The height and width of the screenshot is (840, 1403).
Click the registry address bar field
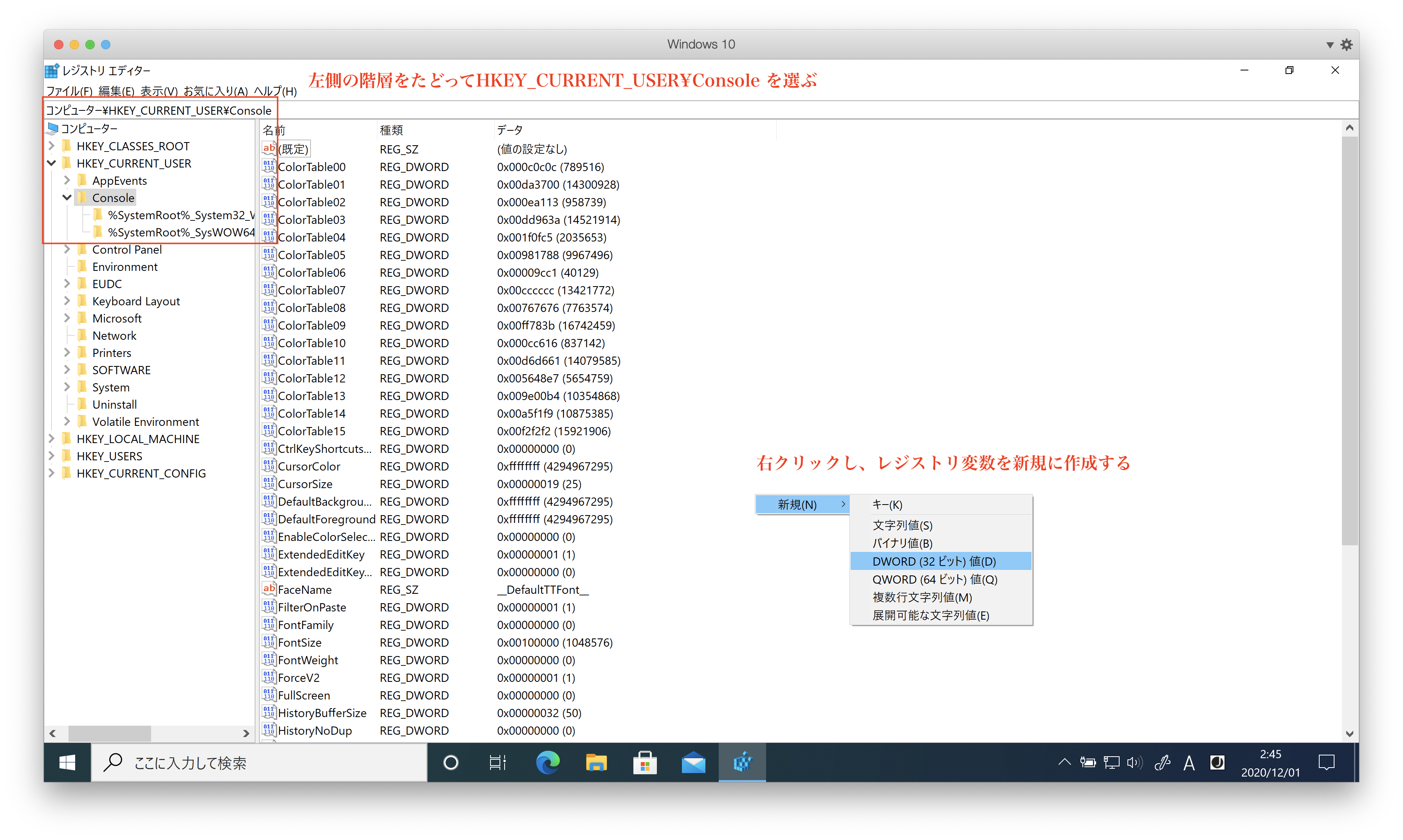[701, 110]
